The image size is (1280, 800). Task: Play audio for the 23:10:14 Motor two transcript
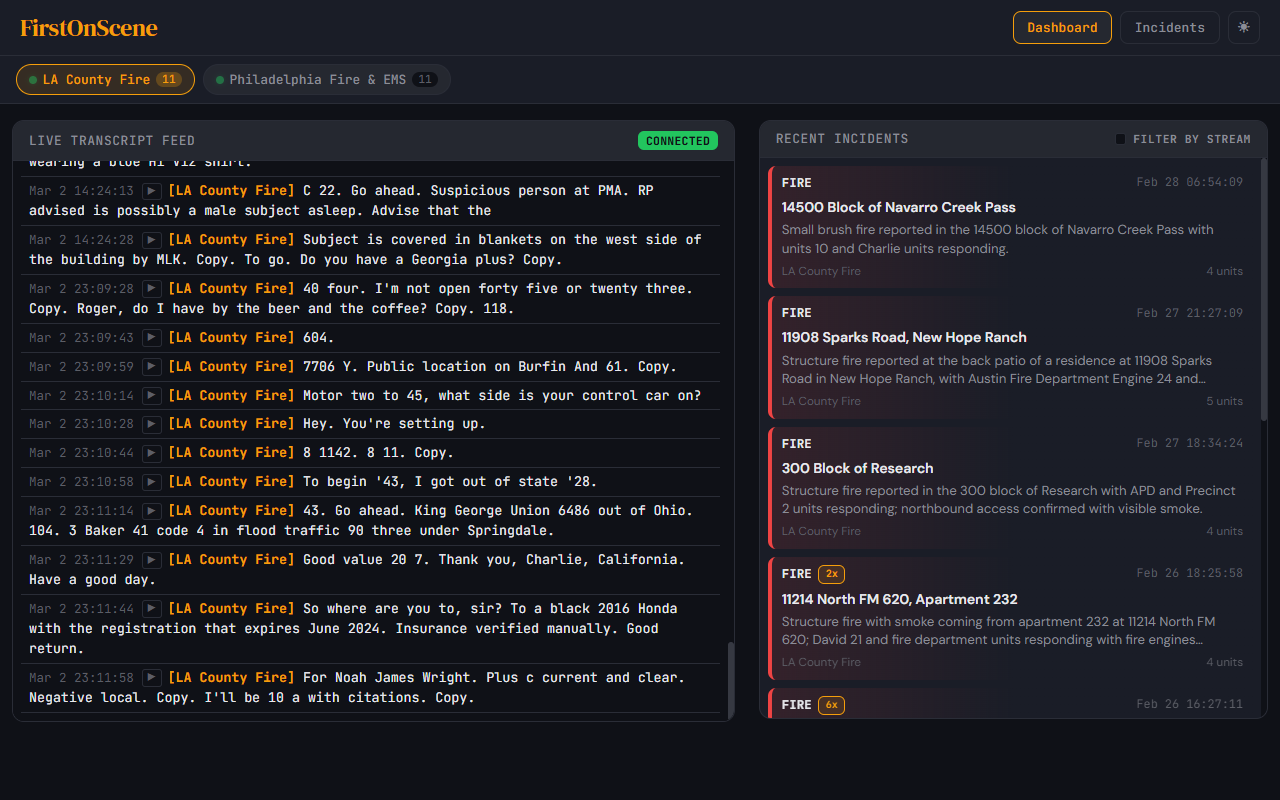[x=151, y=396]
